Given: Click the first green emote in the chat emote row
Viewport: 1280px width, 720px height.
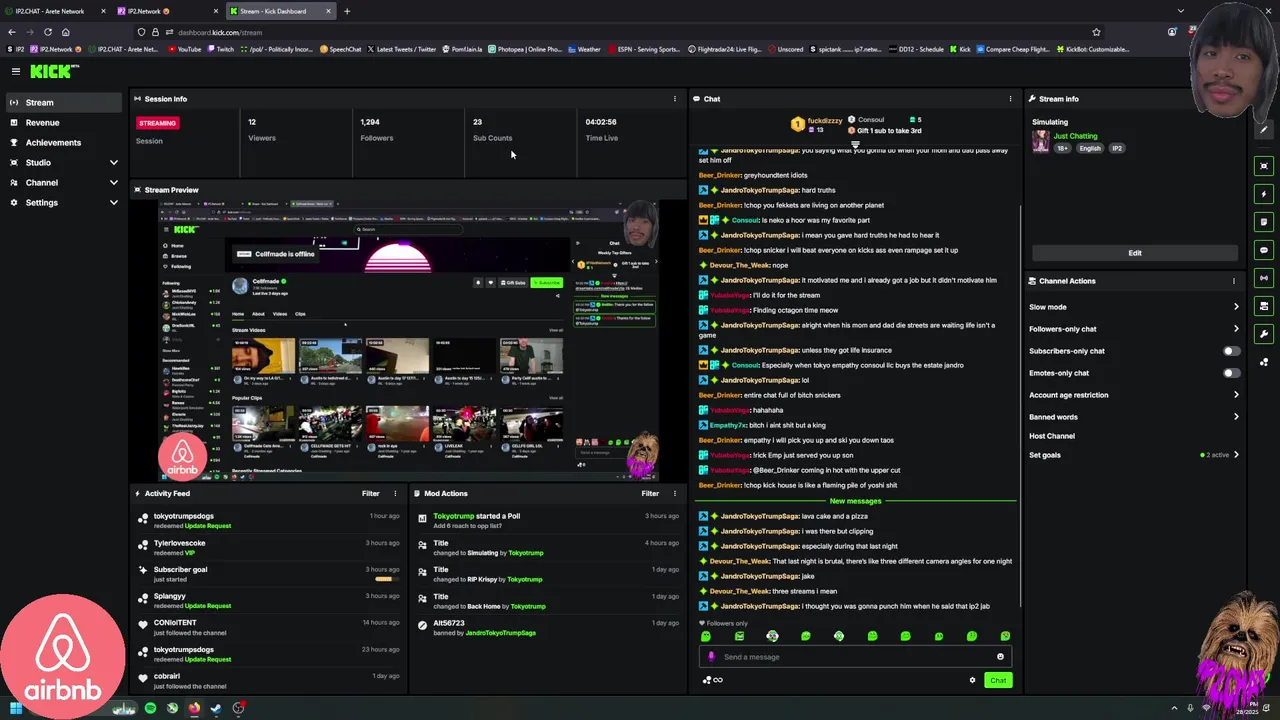Looking at the screenshot, I should click(x=706, y=636).
